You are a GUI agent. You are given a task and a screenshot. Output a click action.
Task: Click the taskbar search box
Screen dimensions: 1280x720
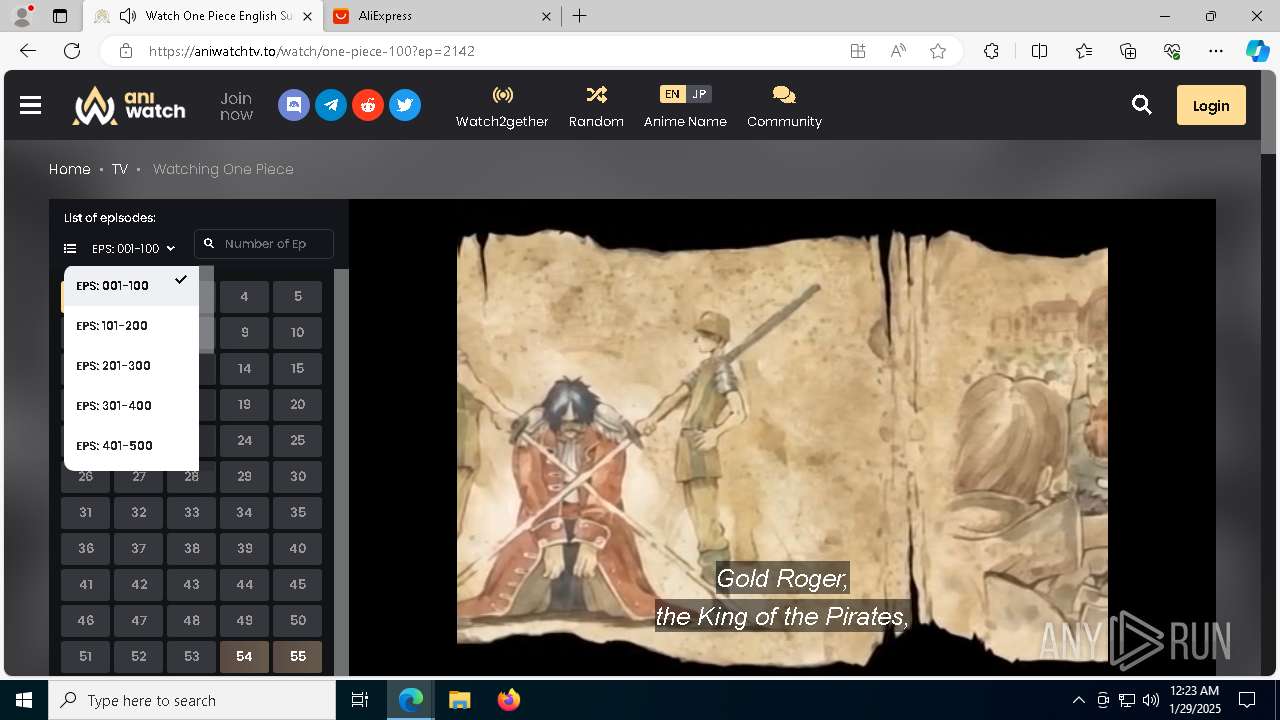click(192, 700)
